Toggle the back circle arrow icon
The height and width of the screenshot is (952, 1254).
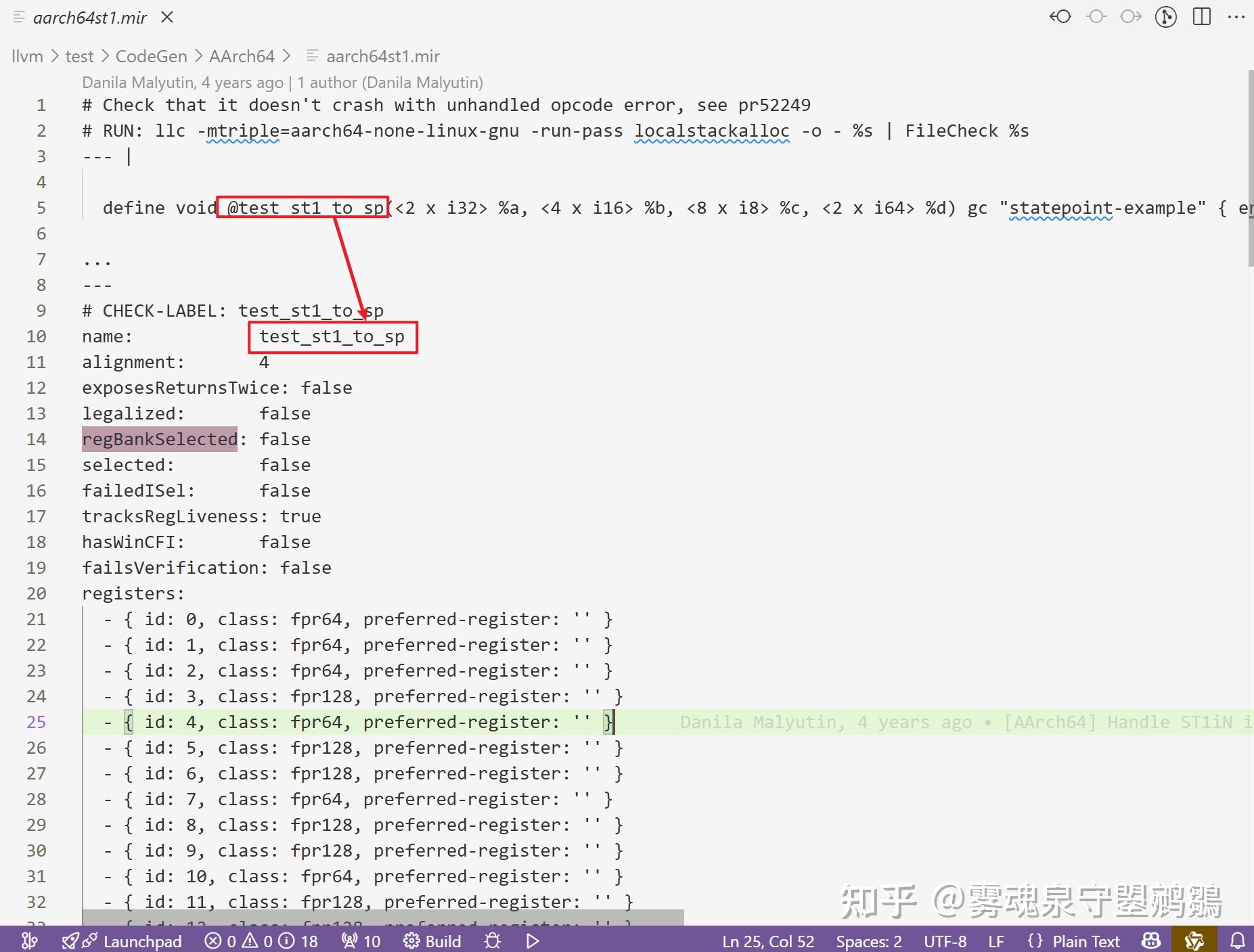pyautogui.click(x=1060, y=18)
